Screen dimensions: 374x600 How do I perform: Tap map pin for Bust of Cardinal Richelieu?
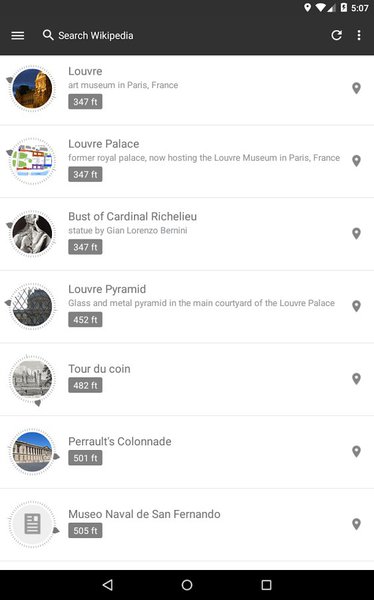(356, 233)
